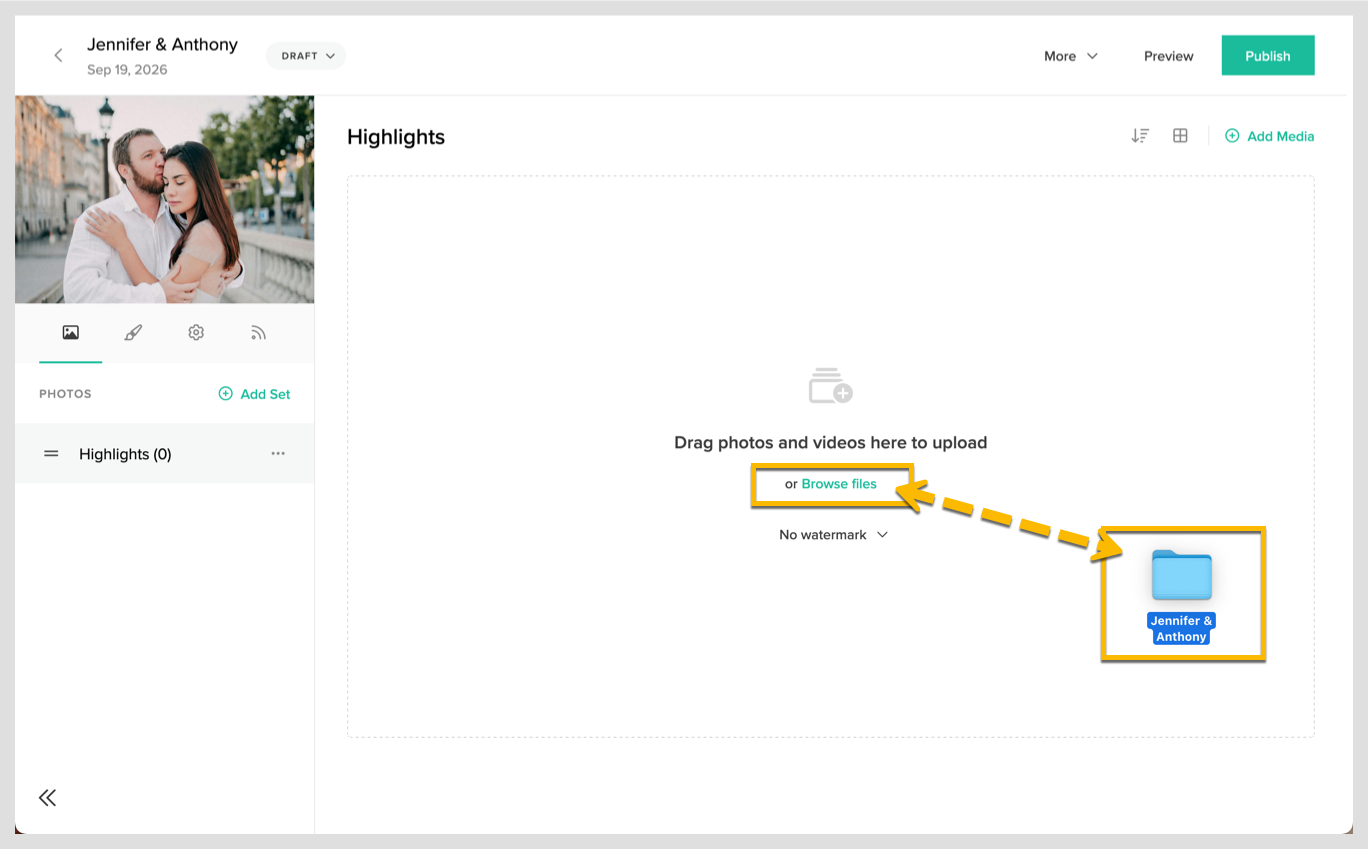Image resolution: width=1368 pixels, height=849 pixels.
Task: Collapse the sidebar with double-arrow icon
Action: tap(47, 797)
